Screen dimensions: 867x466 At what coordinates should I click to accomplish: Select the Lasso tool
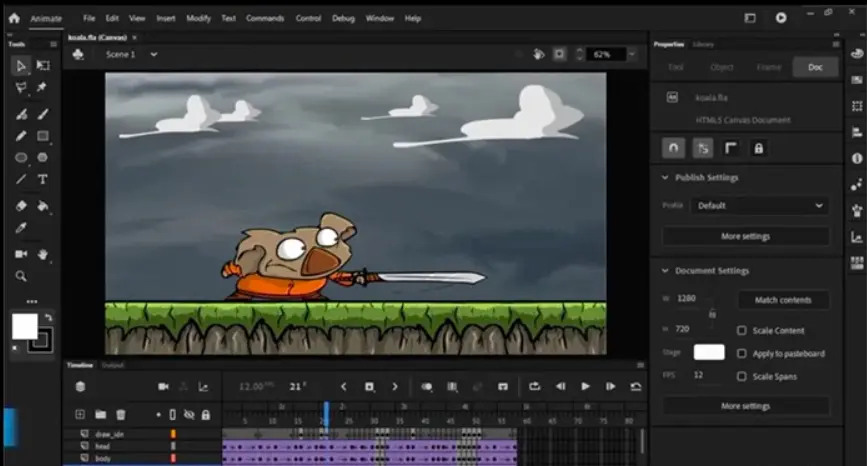pos(20,87)
